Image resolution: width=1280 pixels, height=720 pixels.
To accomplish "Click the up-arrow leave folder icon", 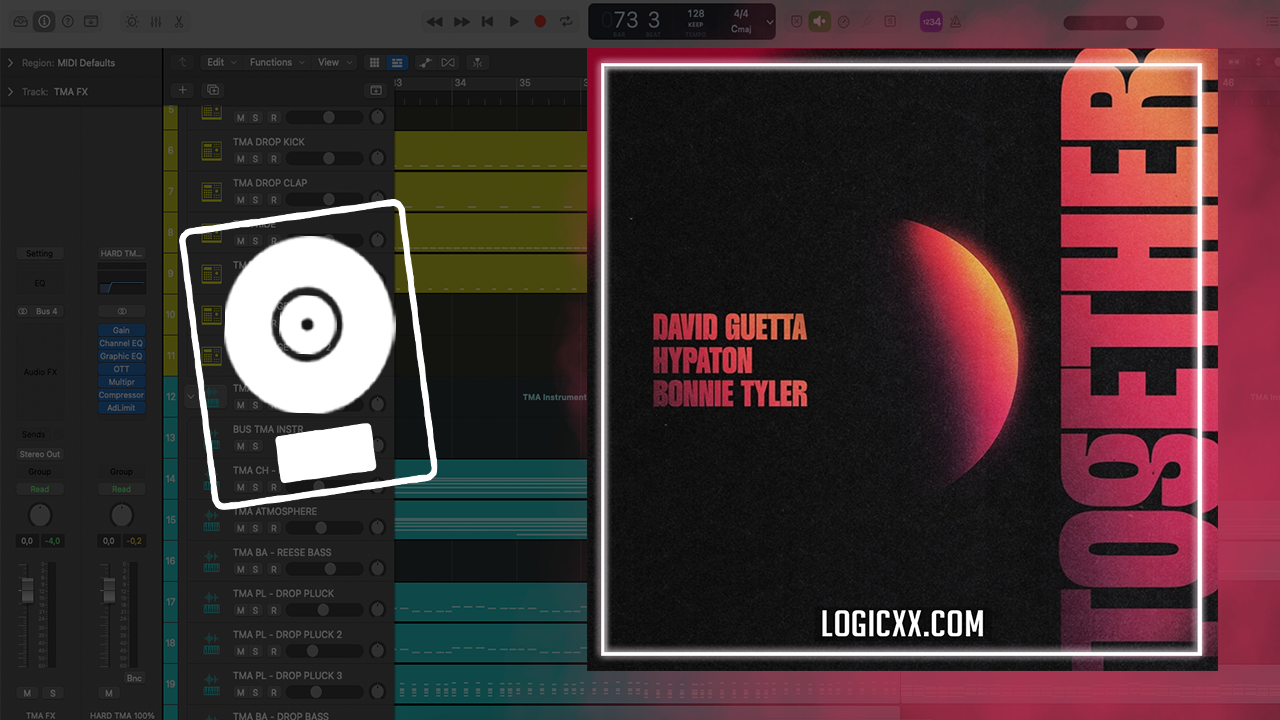I will [182, 62].
